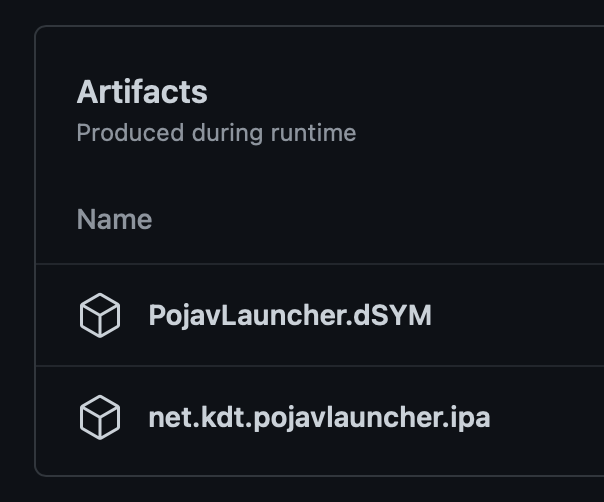
Task: Click the "Name" label above the artifact list
Action: [x=114, y=220]
